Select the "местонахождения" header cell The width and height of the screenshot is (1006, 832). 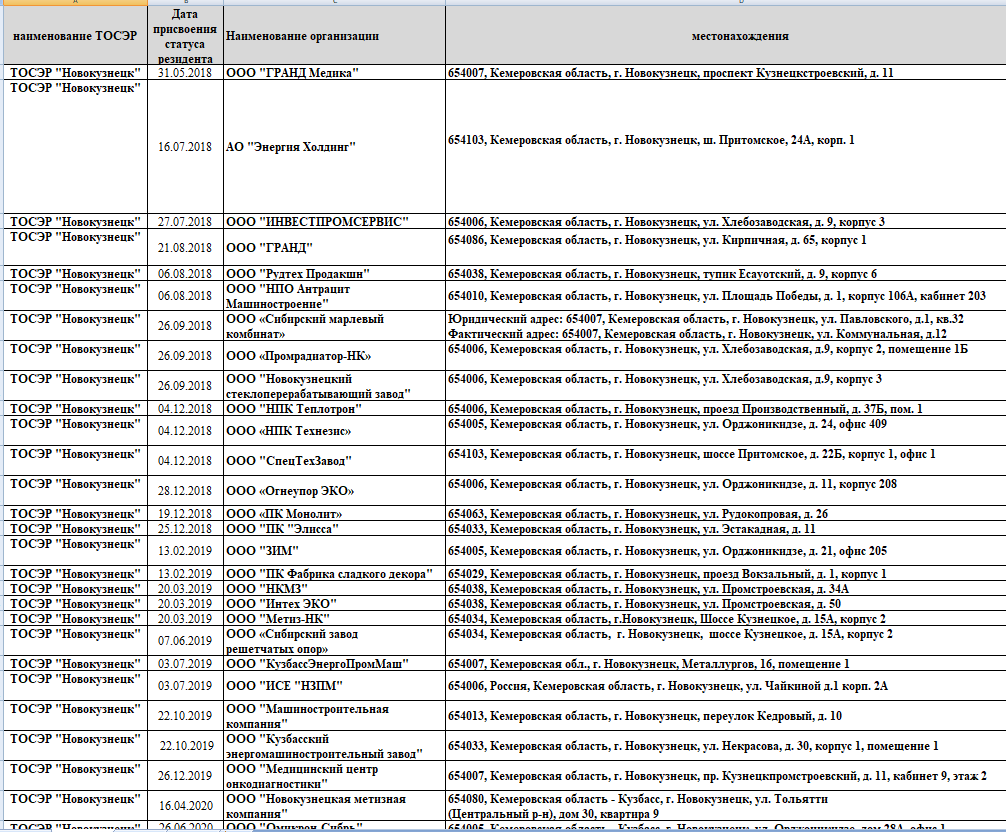point(725,36)
